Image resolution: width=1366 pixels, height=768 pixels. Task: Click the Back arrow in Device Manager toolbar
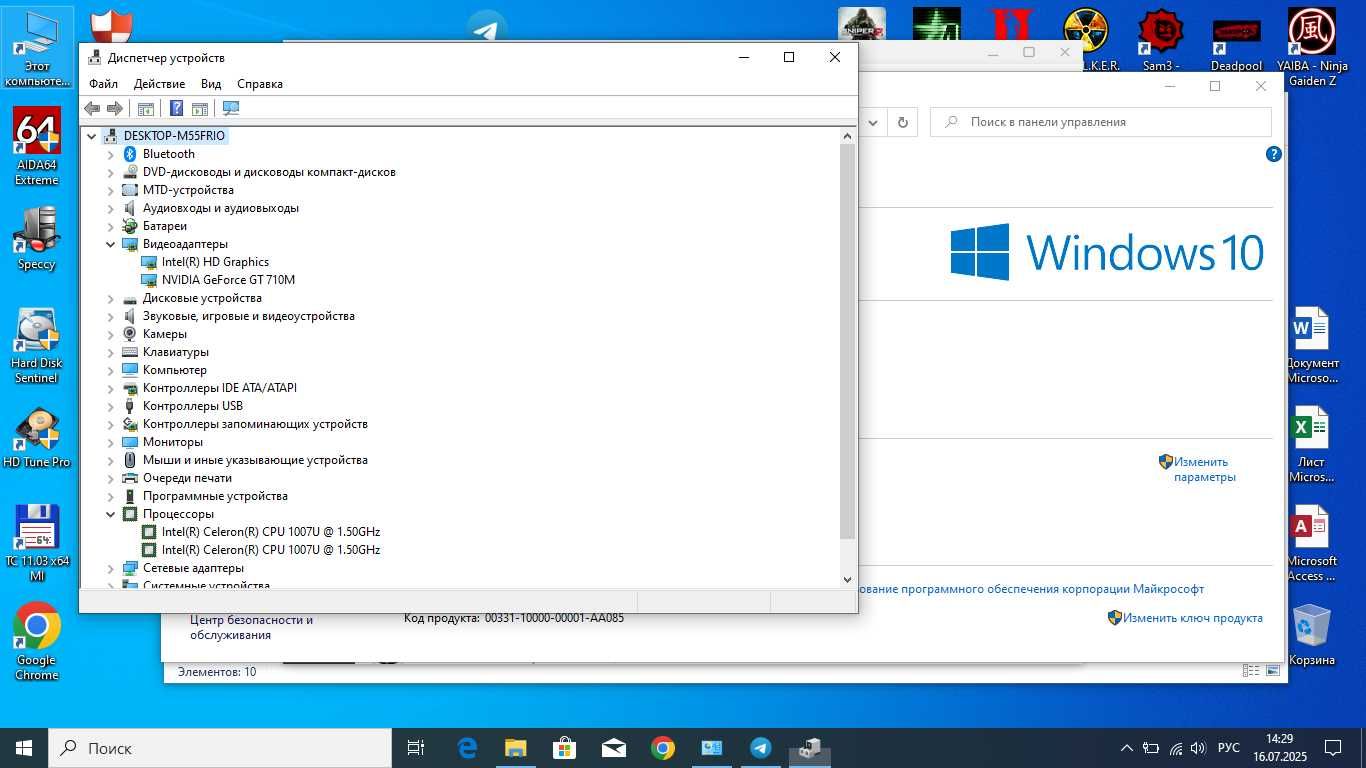click(x=92, y=108)
